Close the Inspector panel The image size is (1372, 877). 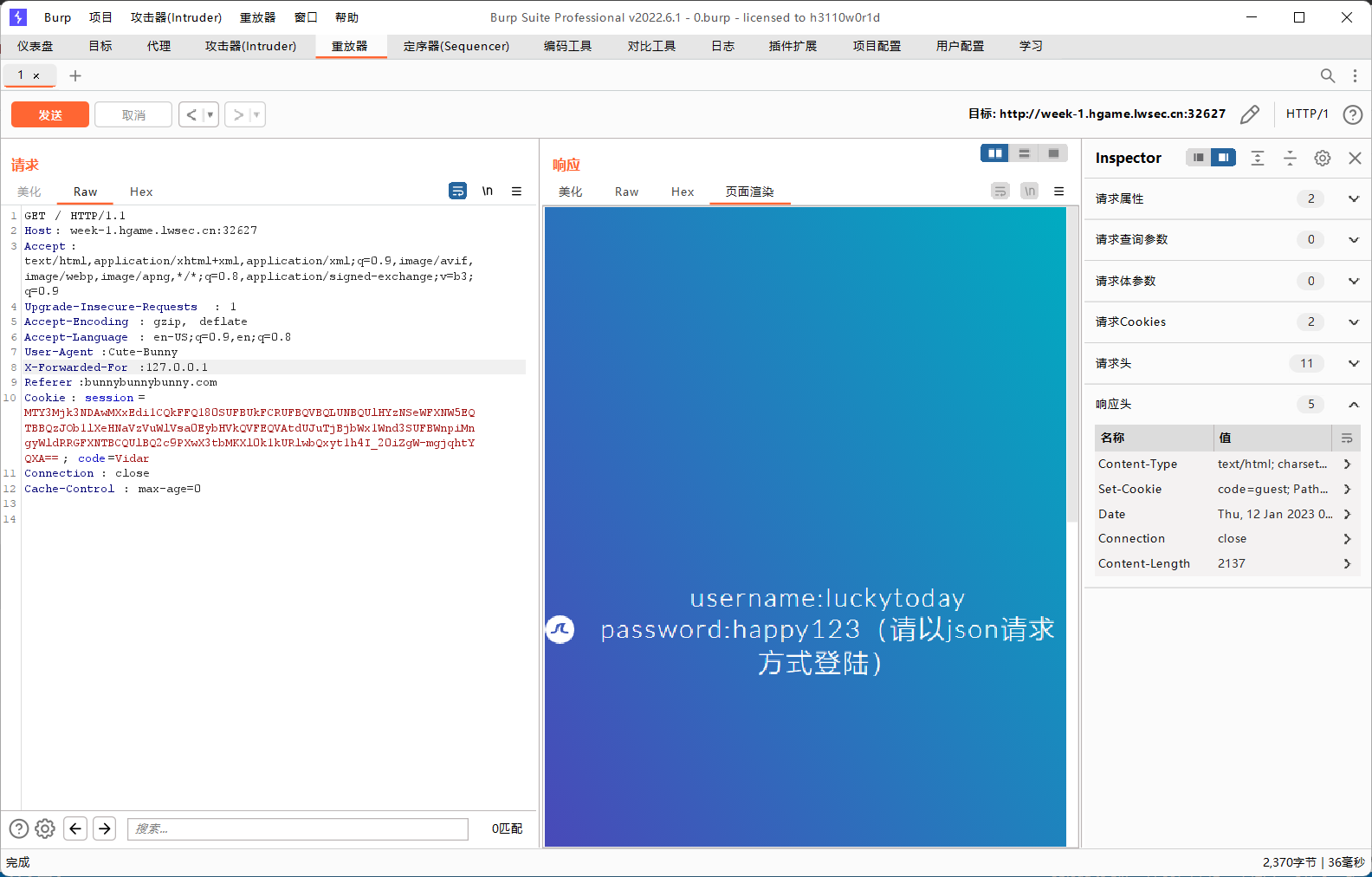(x=1355, y=158)
